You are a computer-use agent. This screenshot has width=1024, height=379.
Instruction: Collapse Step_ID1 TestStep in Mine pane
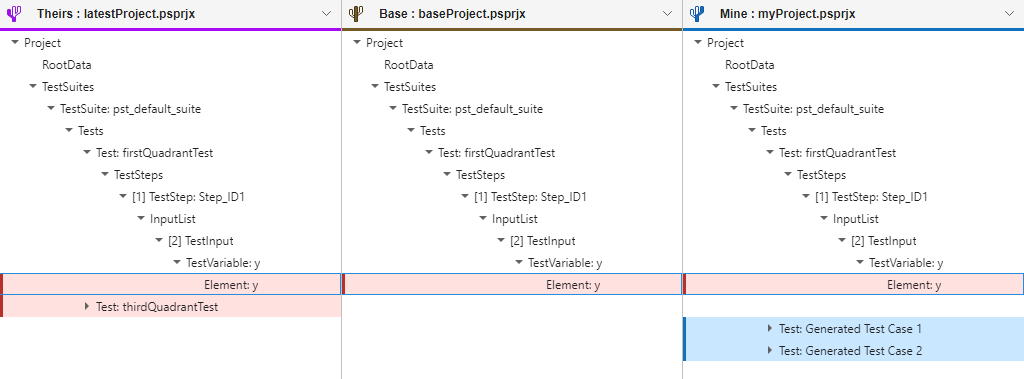807,197
